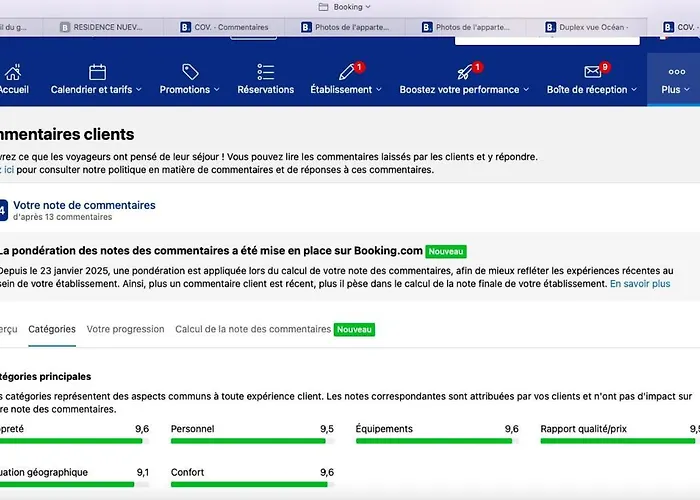Click the Promotions tag icon

(190, 72)
